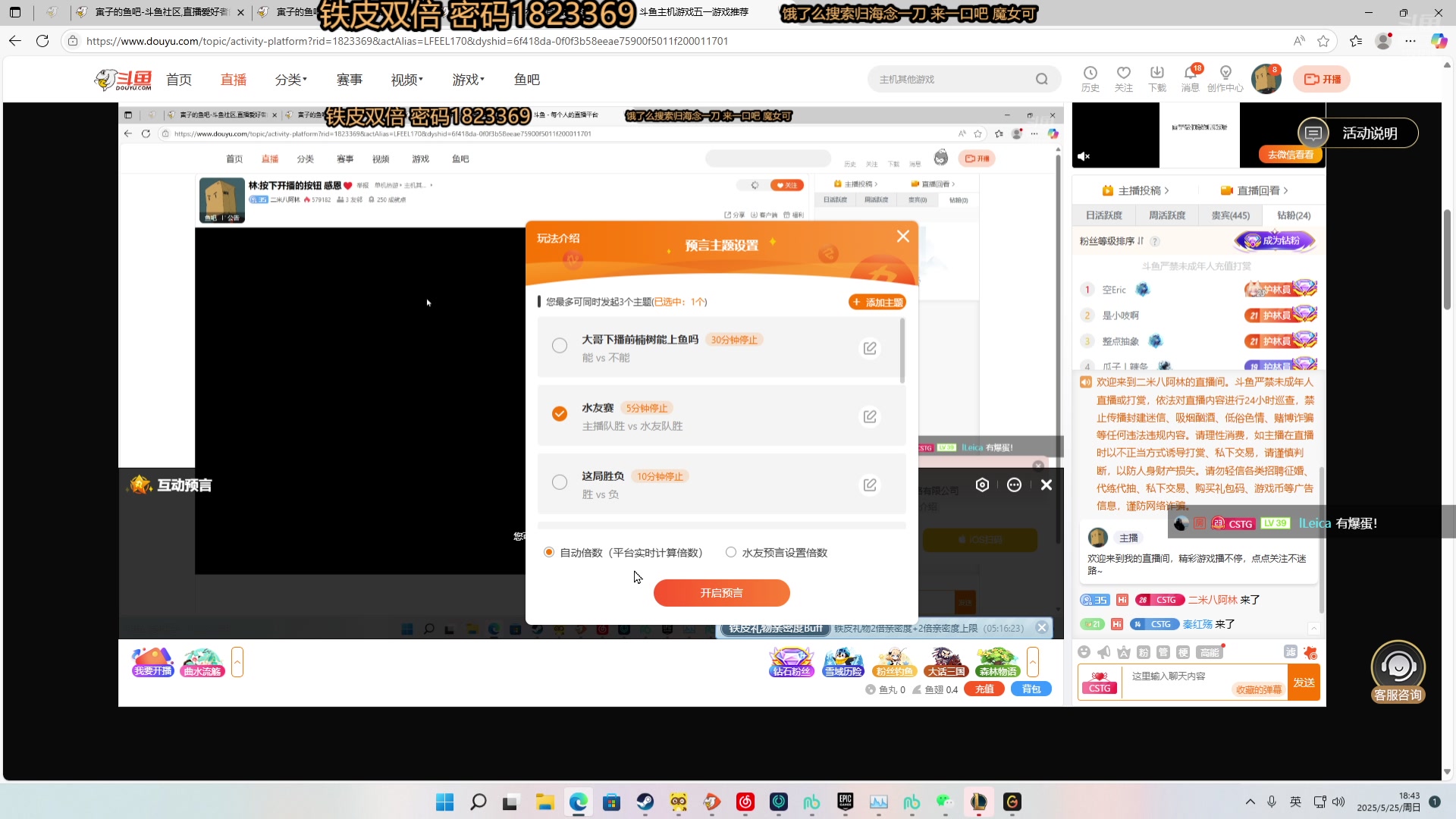1456x819 pixels.
Task: Click the 添加主题 add topic button
Action: pyautogui.click(x=877, y=303)
